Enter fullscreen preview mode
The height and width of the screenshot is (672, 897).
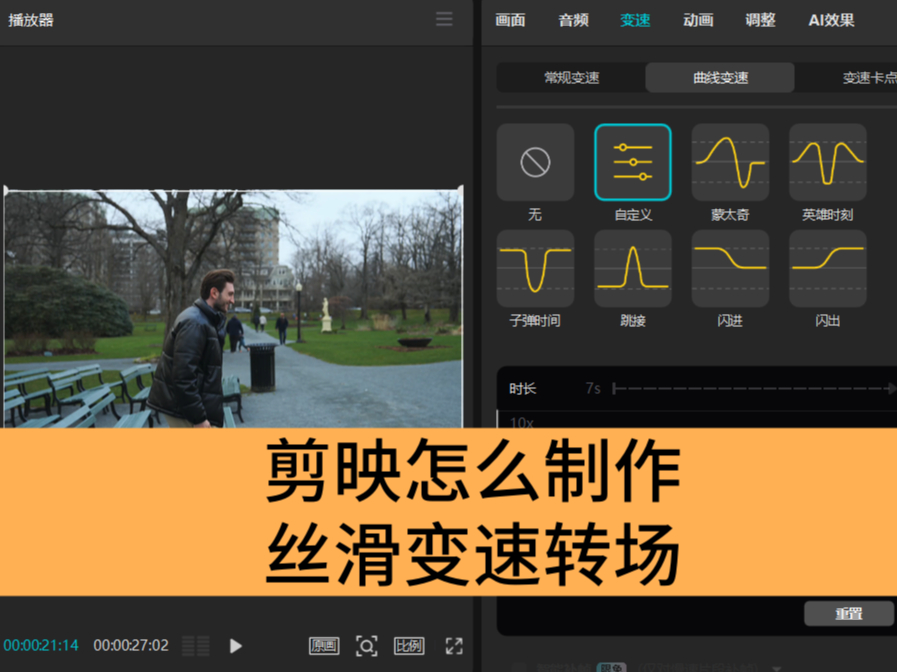(454, 646)
